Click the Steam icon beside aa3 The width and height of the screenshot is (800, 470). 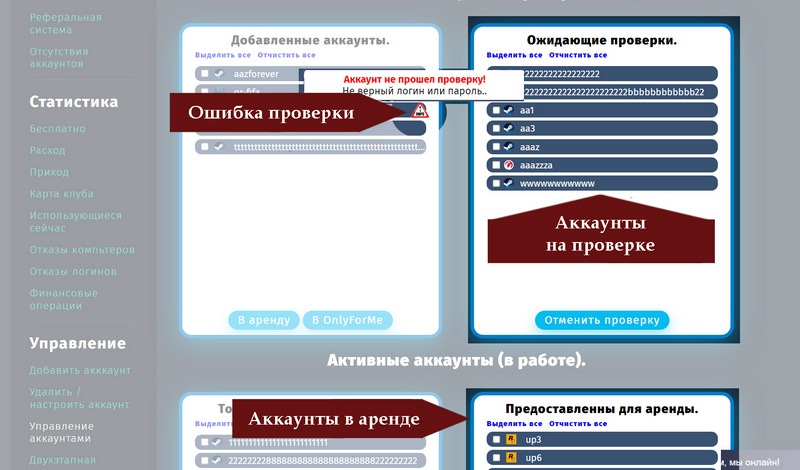click(508, 128)
